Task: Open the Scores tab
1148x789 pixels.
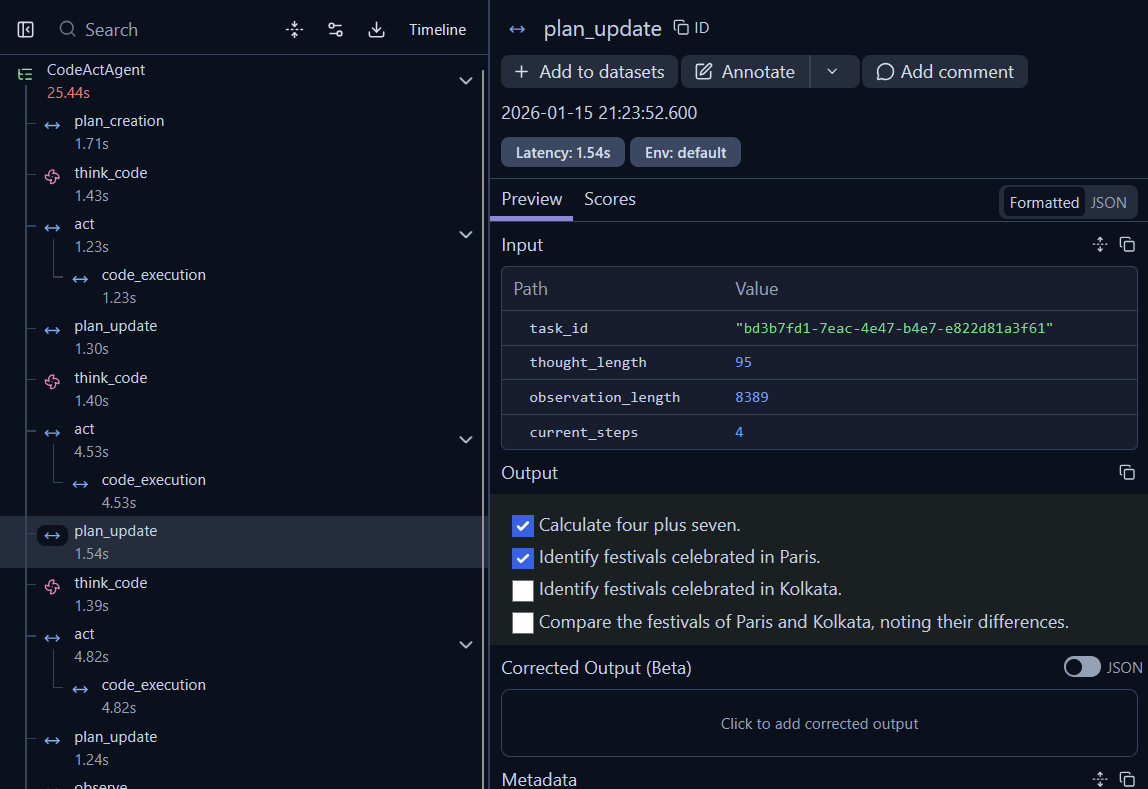Action: [610, 199]
